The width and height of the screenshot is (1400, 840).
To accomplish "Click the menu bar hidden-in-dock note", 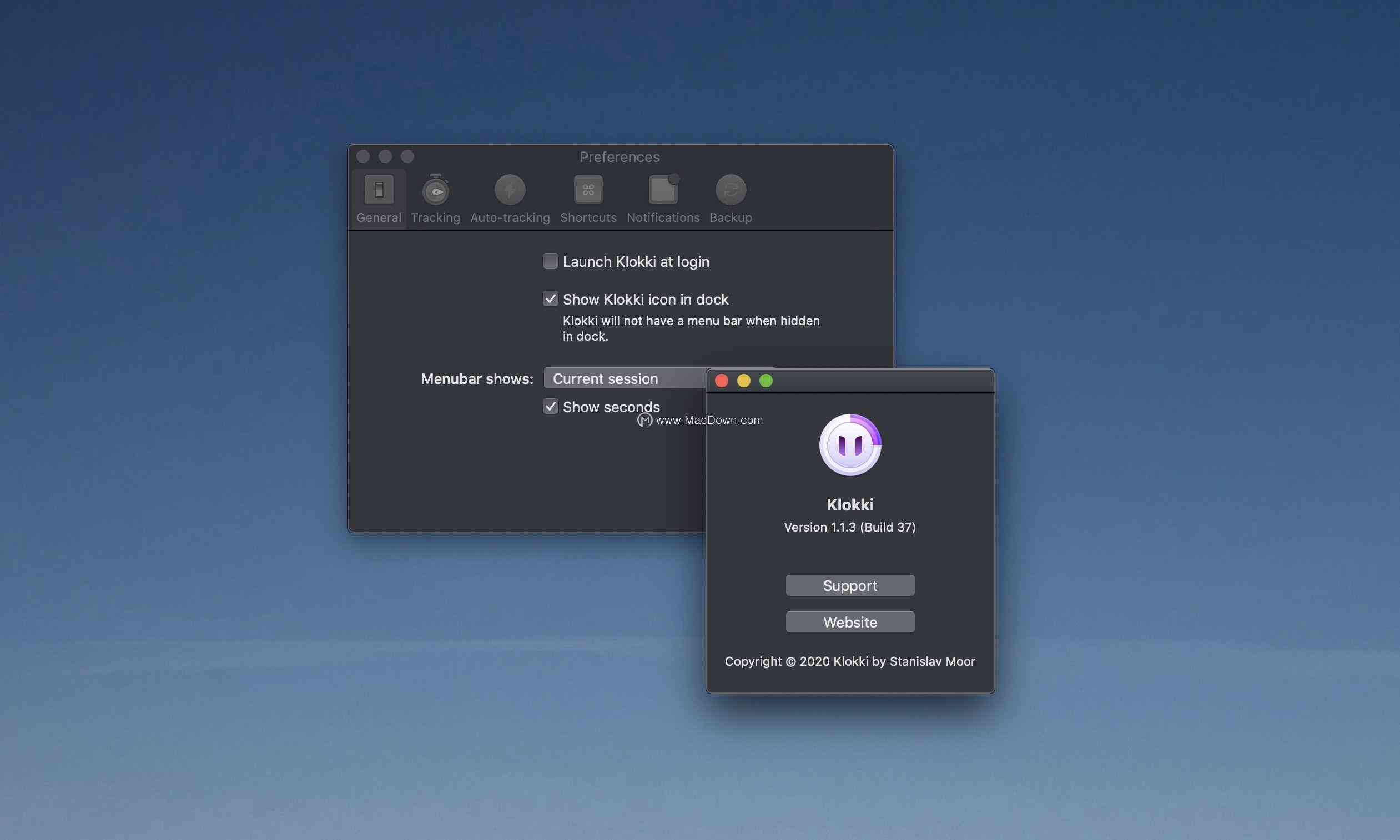I will pos(691,328).
